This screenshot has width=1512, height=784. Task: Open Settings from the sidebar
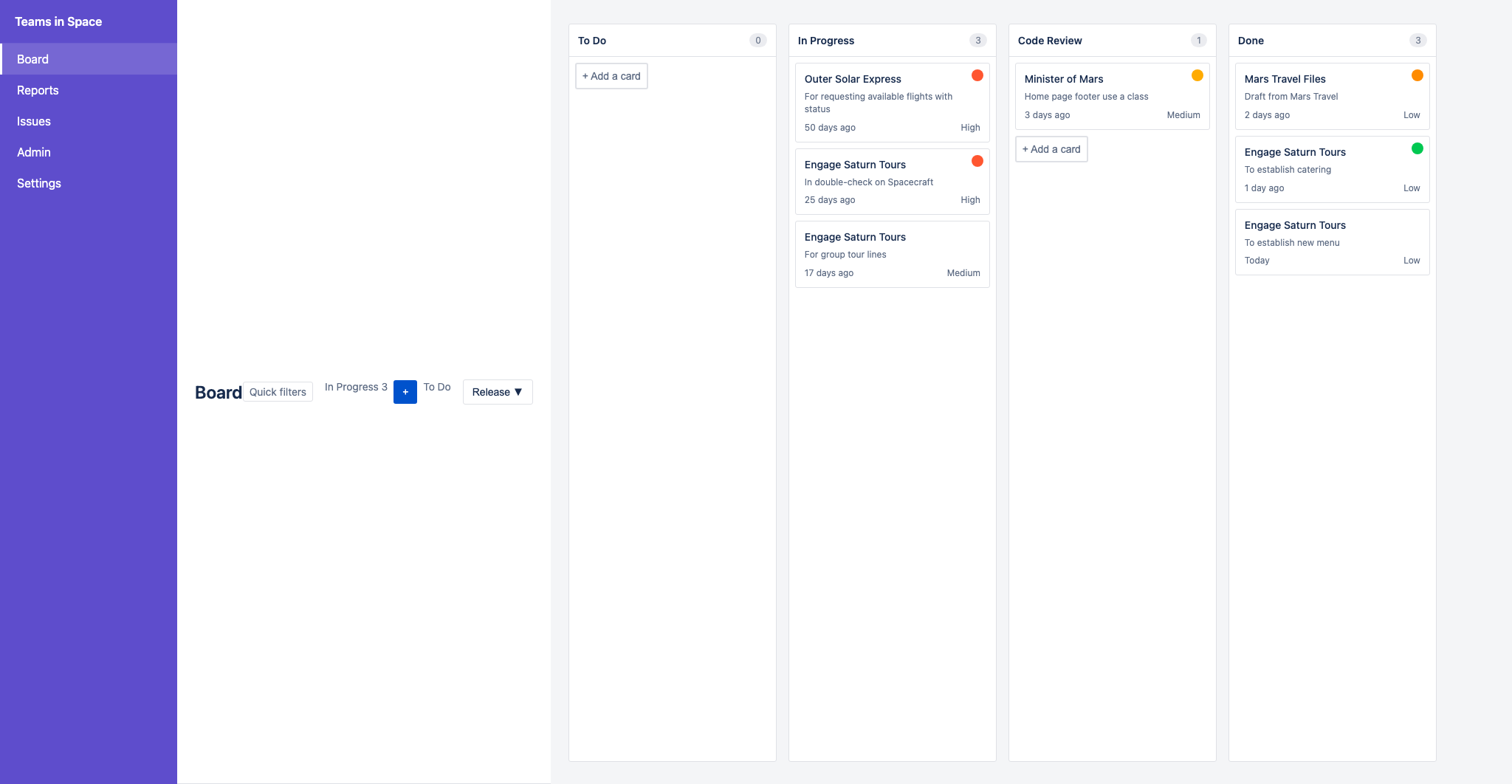(39, 183)
